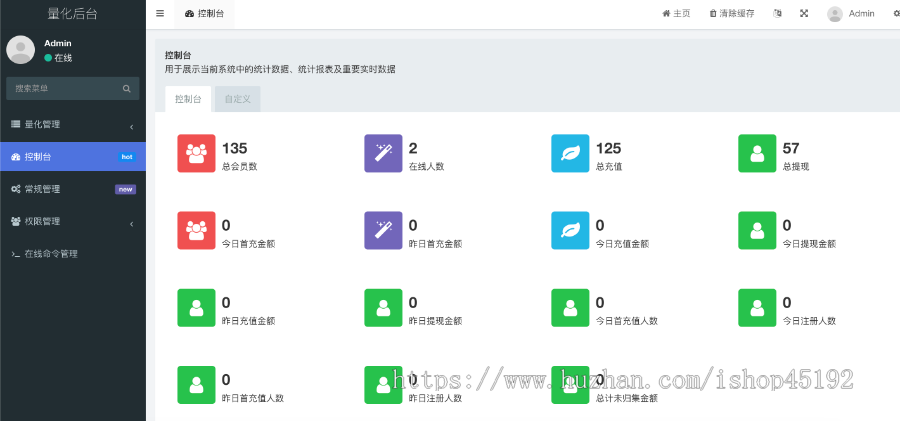This screenshot has width=900, height=421.
Task: Click the 总会员数 label
Action: [x=239, y=167]
